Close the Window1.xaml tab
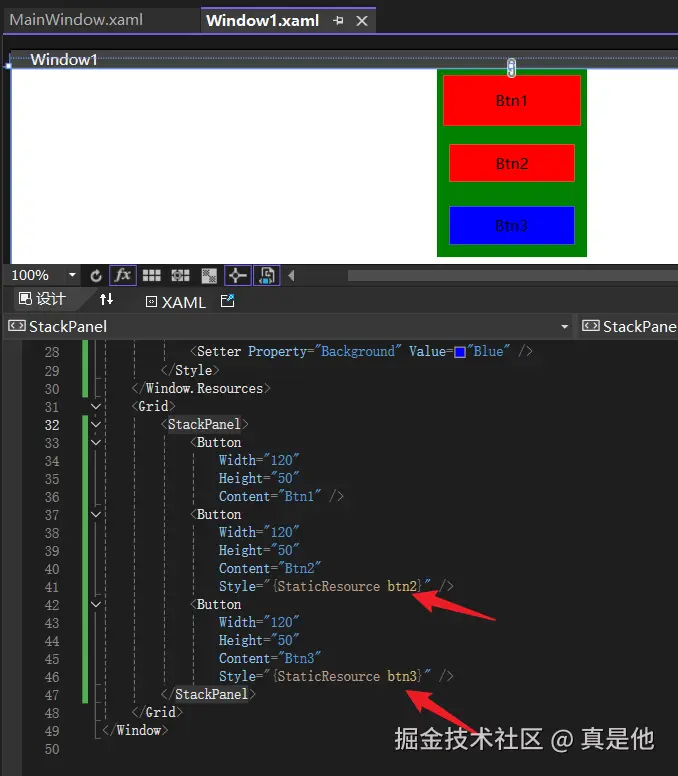Screen dimensions: 678x776 click(362, 21)
